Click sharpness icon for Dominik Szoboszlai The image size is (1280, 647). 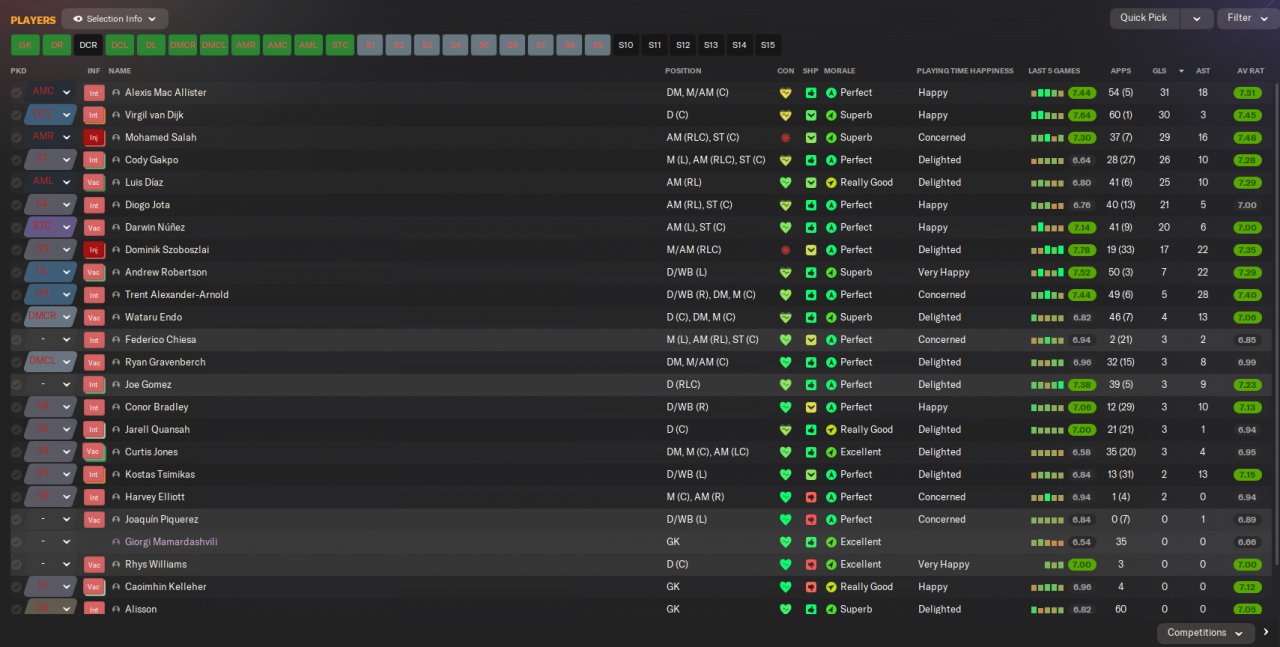[x=811, y=250]
